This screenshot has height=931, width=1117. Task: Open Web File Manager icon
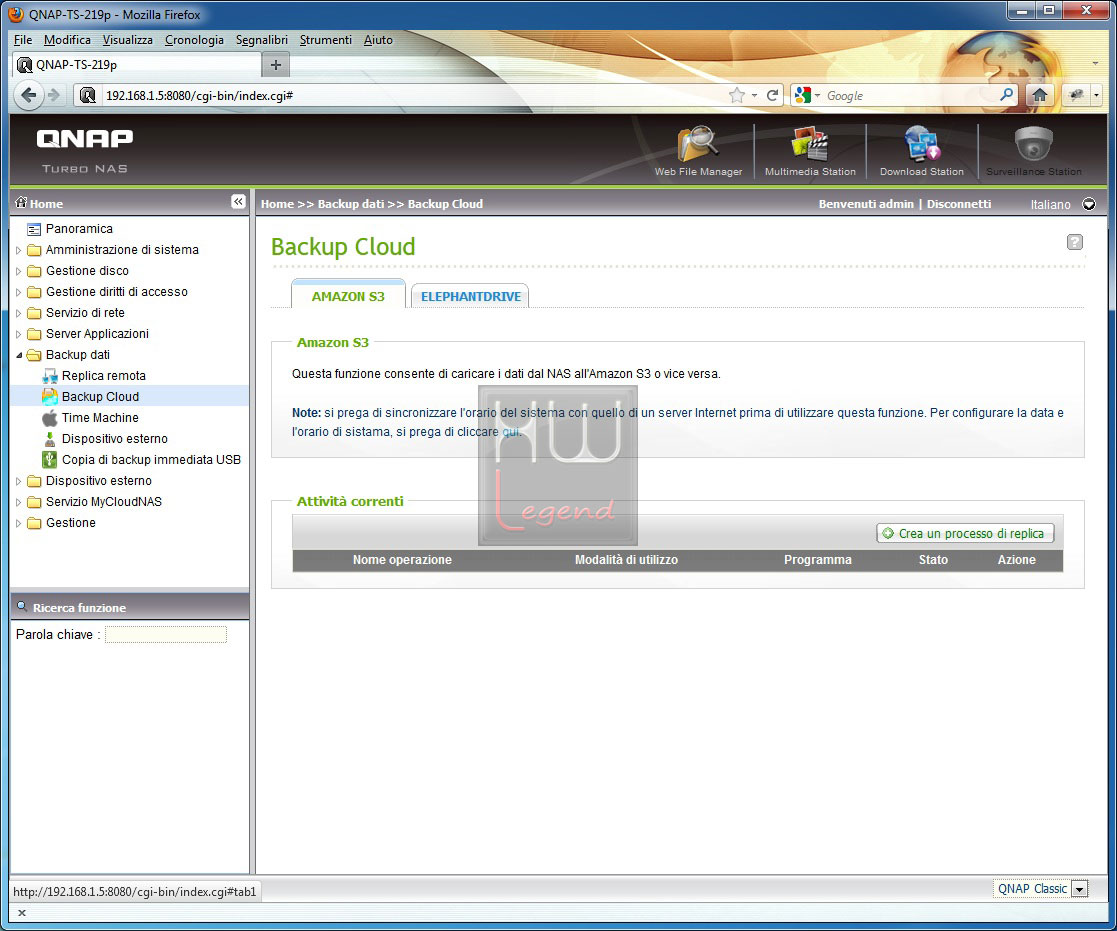point(698,145)
